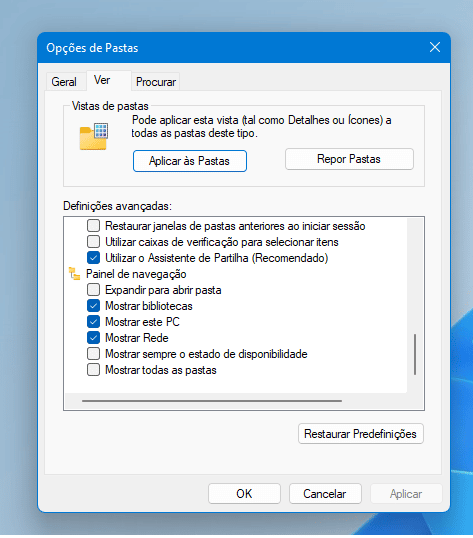Click the horizontal scrollbar of settings list
Screen dimensions: 473x538
212,401
